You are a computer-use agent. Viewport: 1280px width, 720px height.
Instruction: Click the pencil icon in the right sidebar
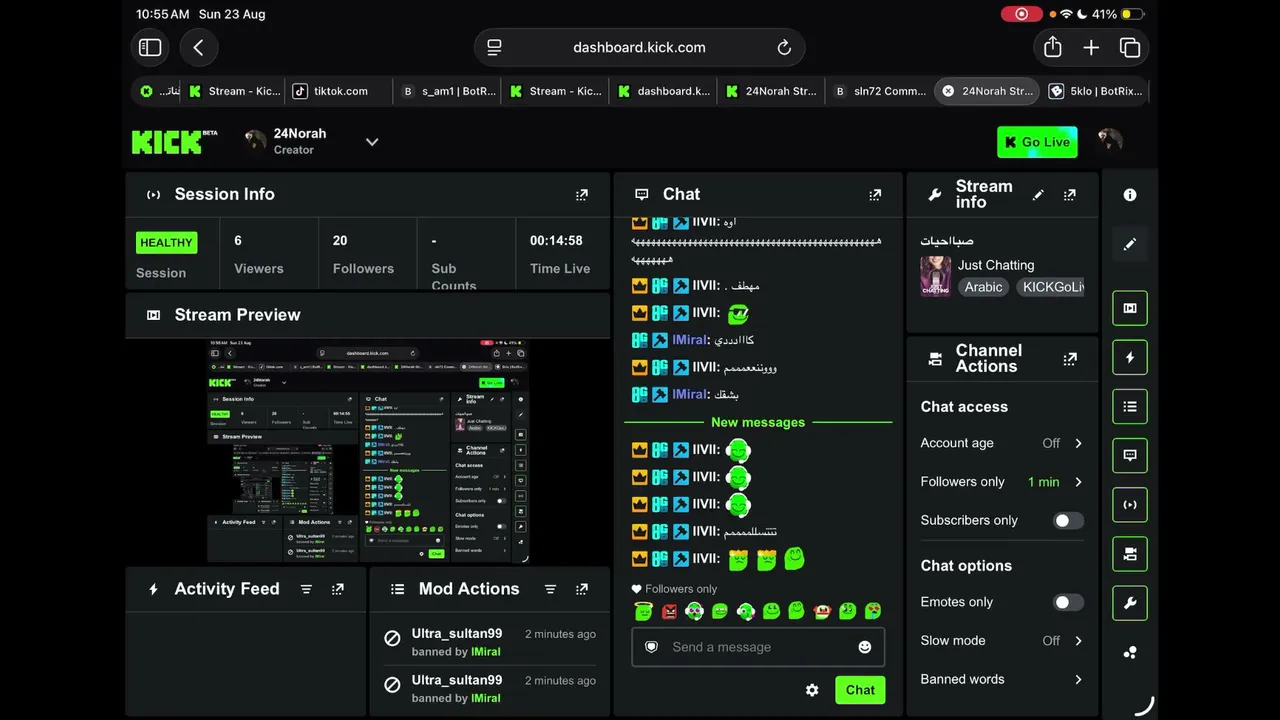1130,244
